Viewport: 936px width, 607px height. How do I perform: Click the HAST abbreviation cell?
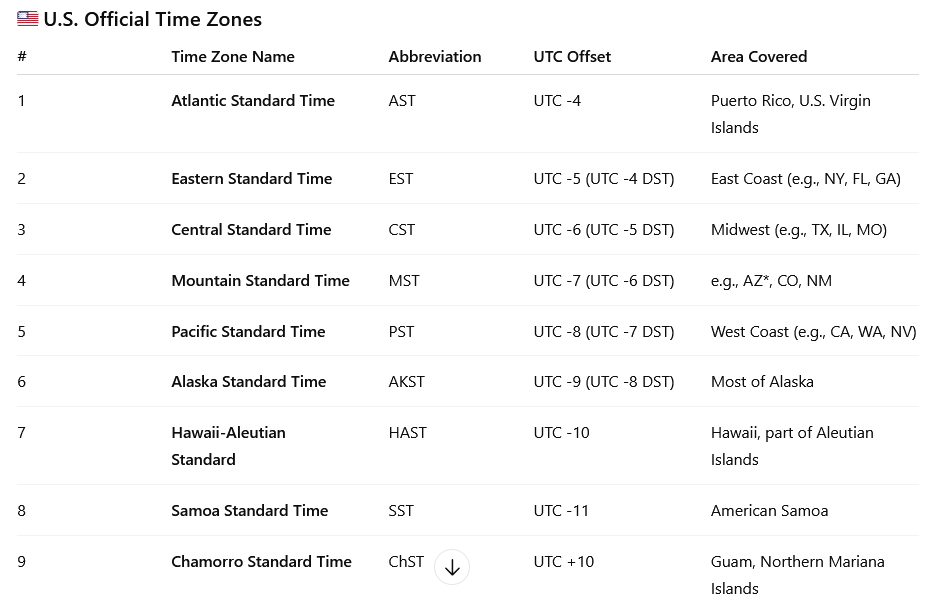pyautogui.click(x=408, y=433)
